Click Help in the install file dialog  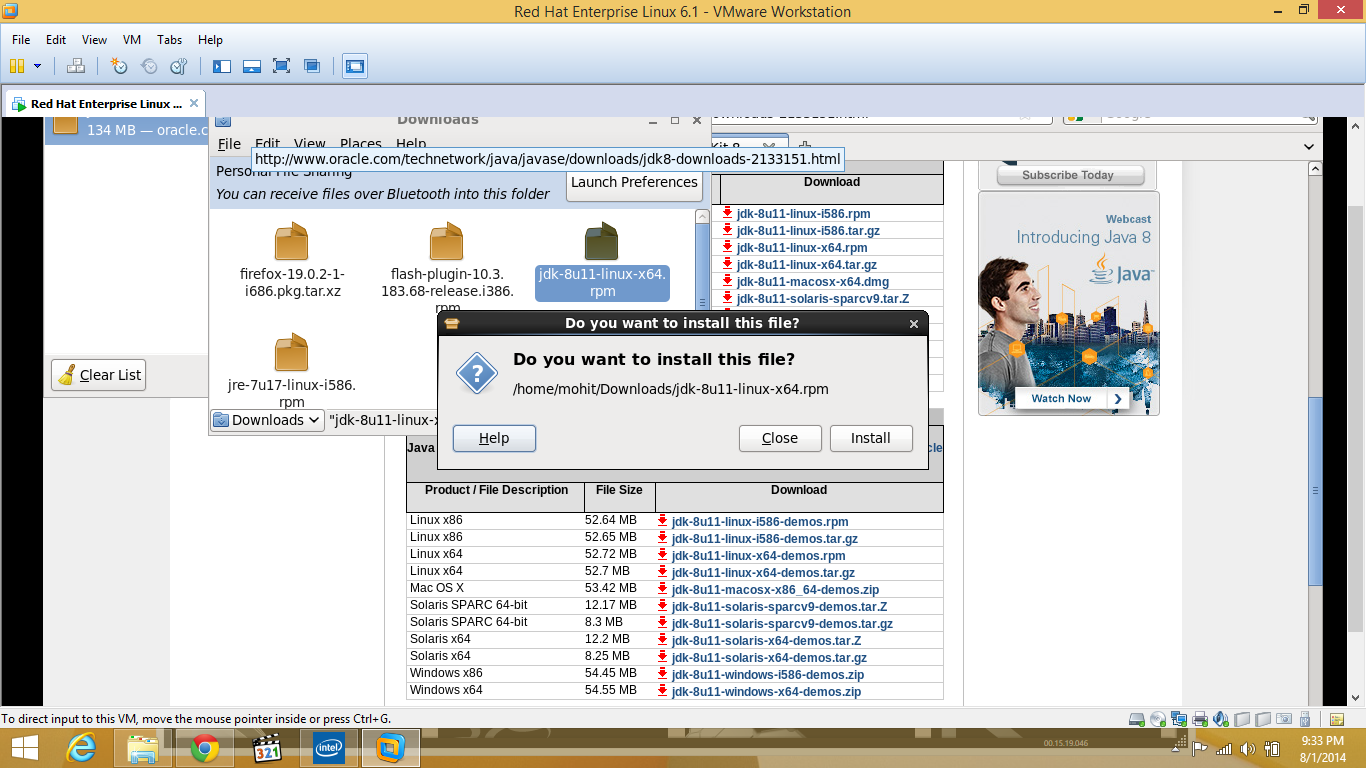(x=494, y=438)
